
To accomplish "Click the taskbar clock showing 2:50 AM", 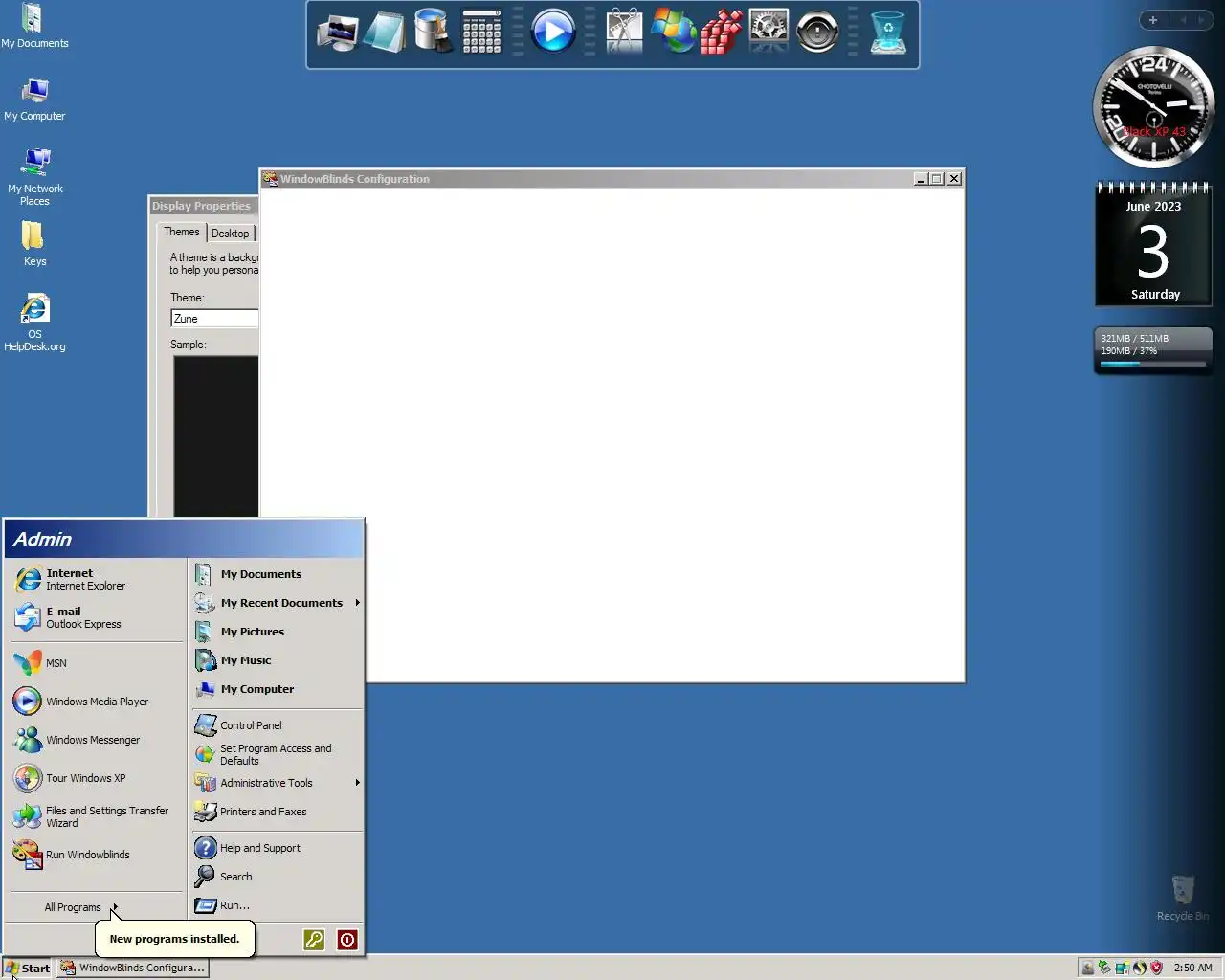I will [1192, 968].
